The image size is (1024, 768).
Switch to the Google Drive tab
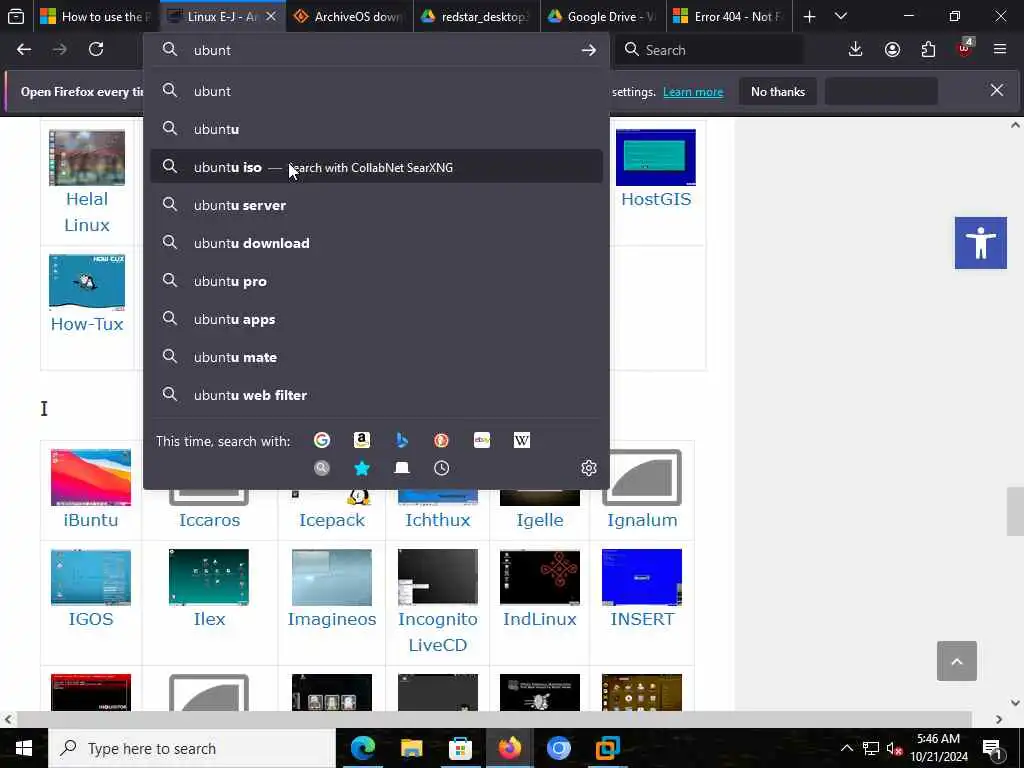603,16
